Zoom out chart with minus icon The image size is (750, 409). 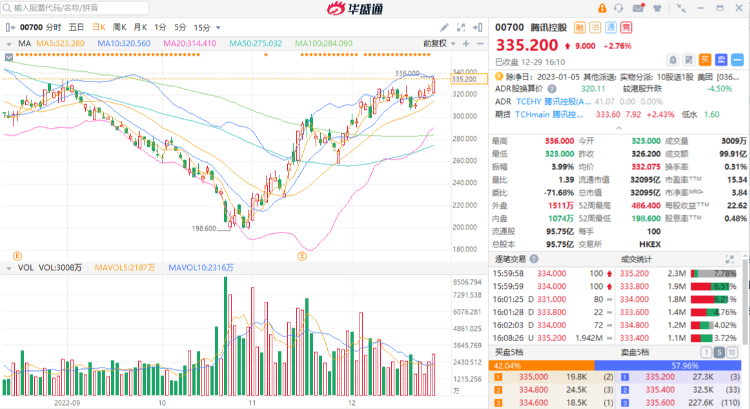click(x=480, y=44)
